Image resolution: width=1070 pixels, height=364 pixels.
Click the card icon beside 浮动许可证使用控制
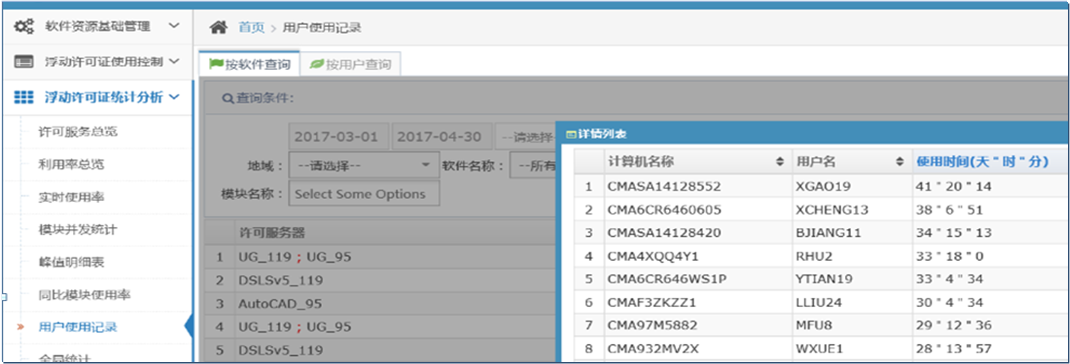point(24,61)
